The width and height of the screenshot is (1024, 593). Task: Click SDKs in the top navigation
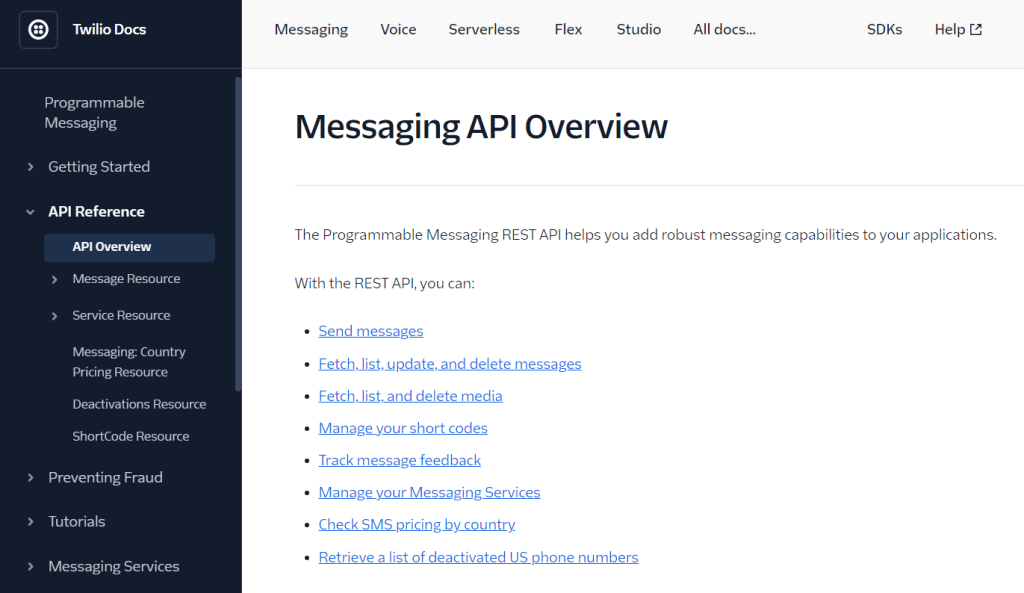pos(884,29)
